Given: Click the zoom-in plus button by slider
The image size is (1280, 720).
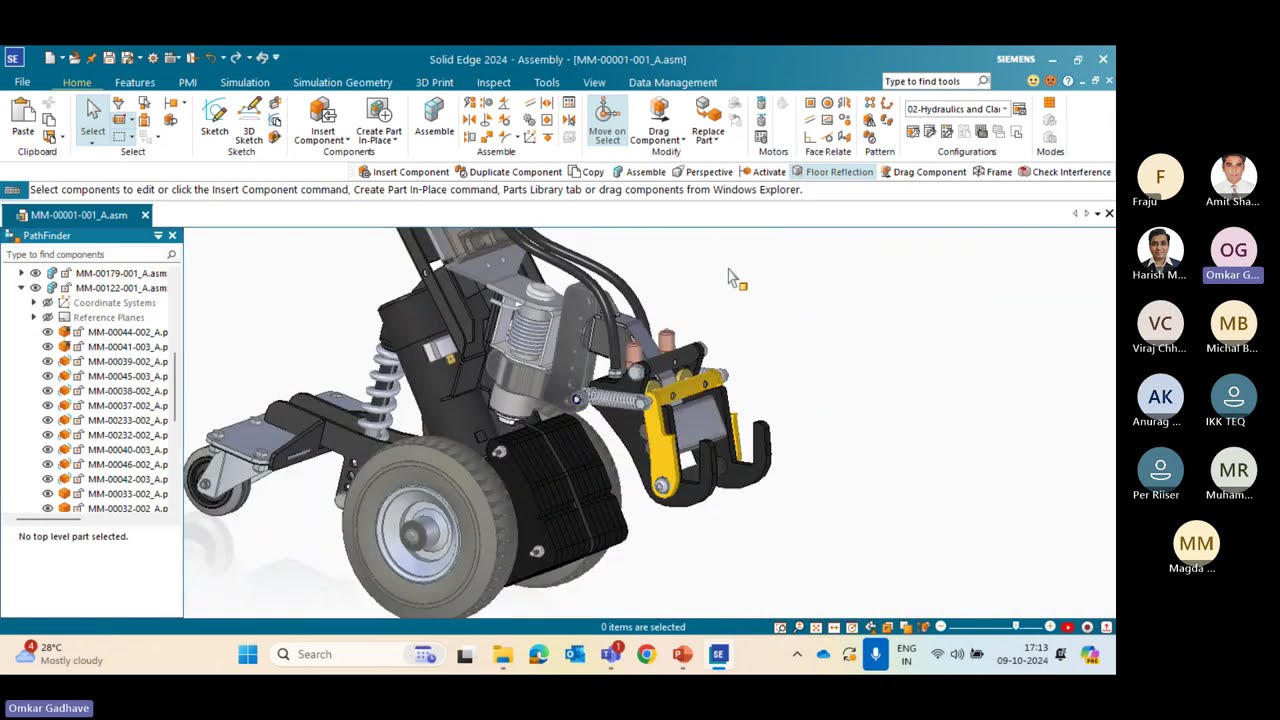Looking at the screenshot, I should [x=1050, y=627].
